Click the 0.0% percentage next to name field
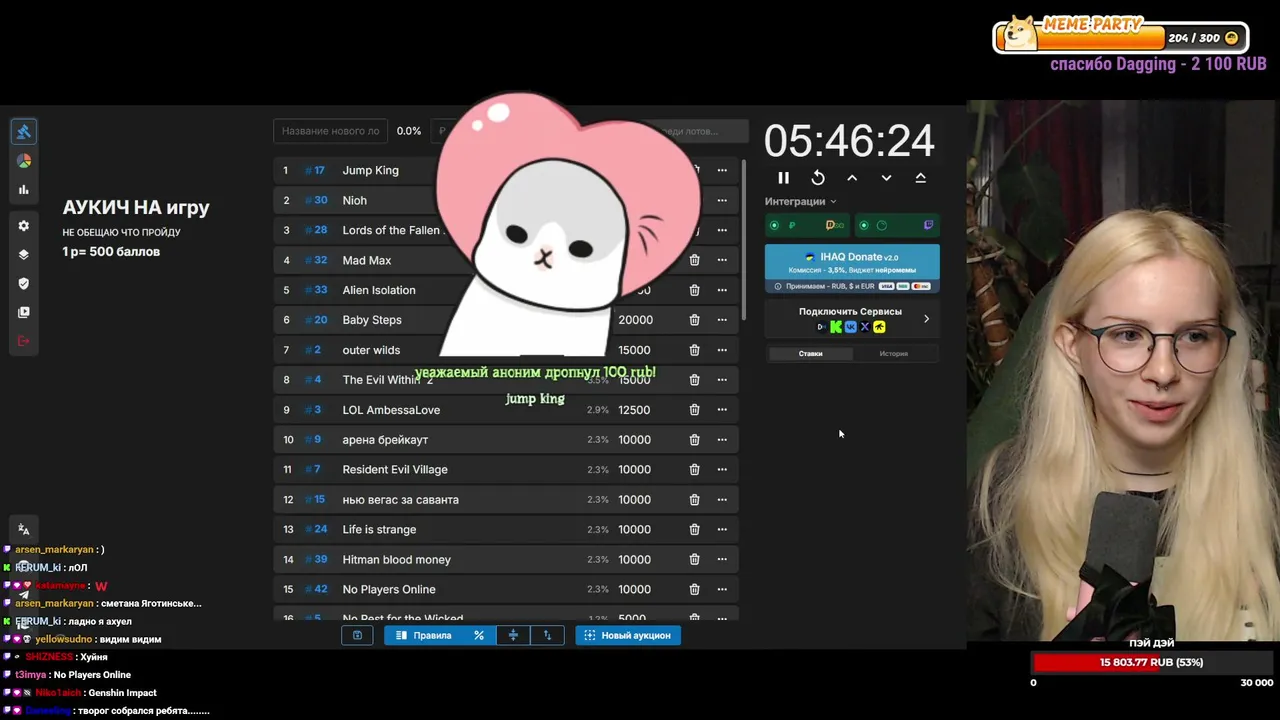This screenshot has width=1280, height=720. tap(409, 131)
